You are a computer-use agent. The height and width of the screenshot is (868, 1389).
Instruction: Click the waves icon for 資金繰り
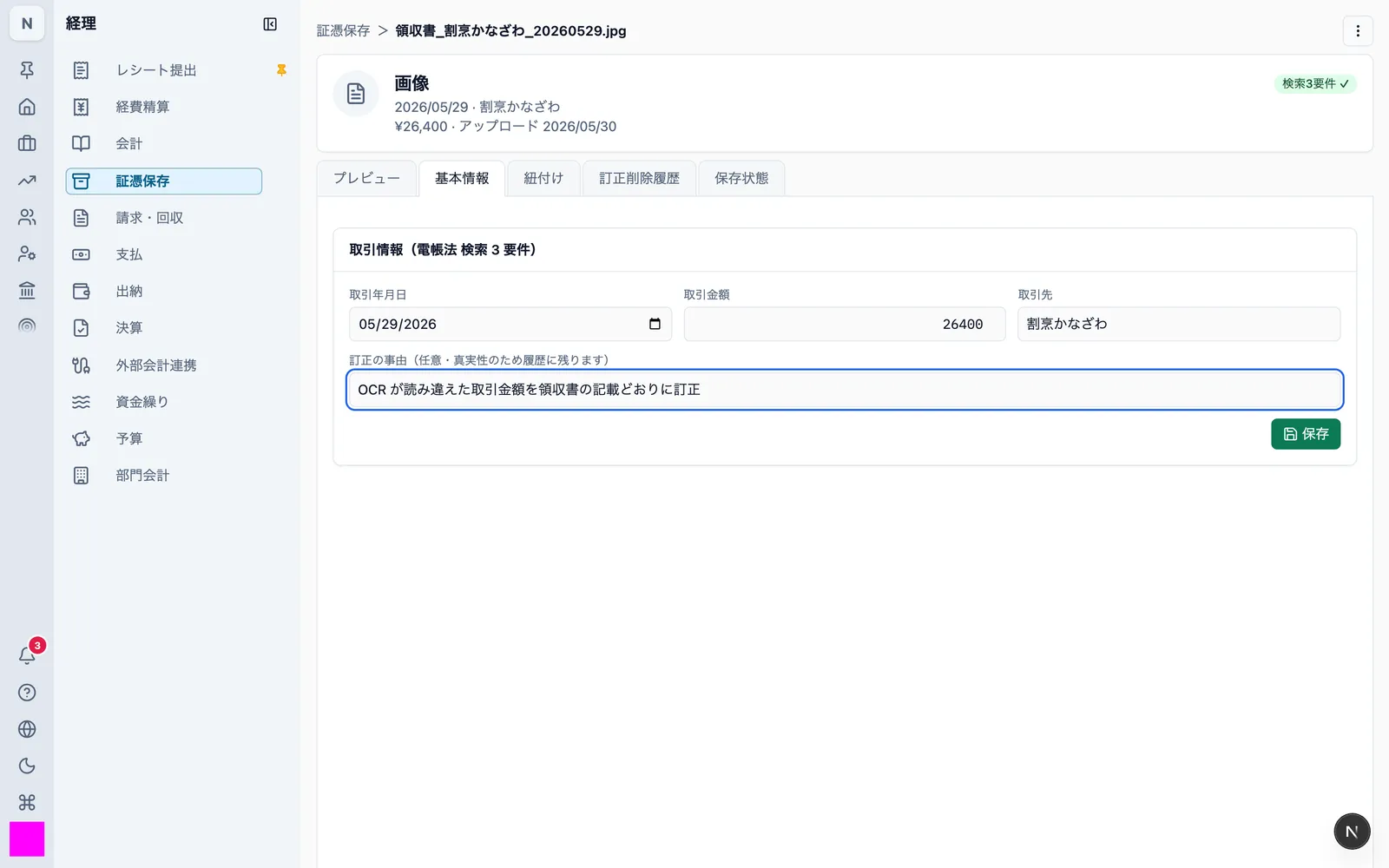[x=81, y=402]
